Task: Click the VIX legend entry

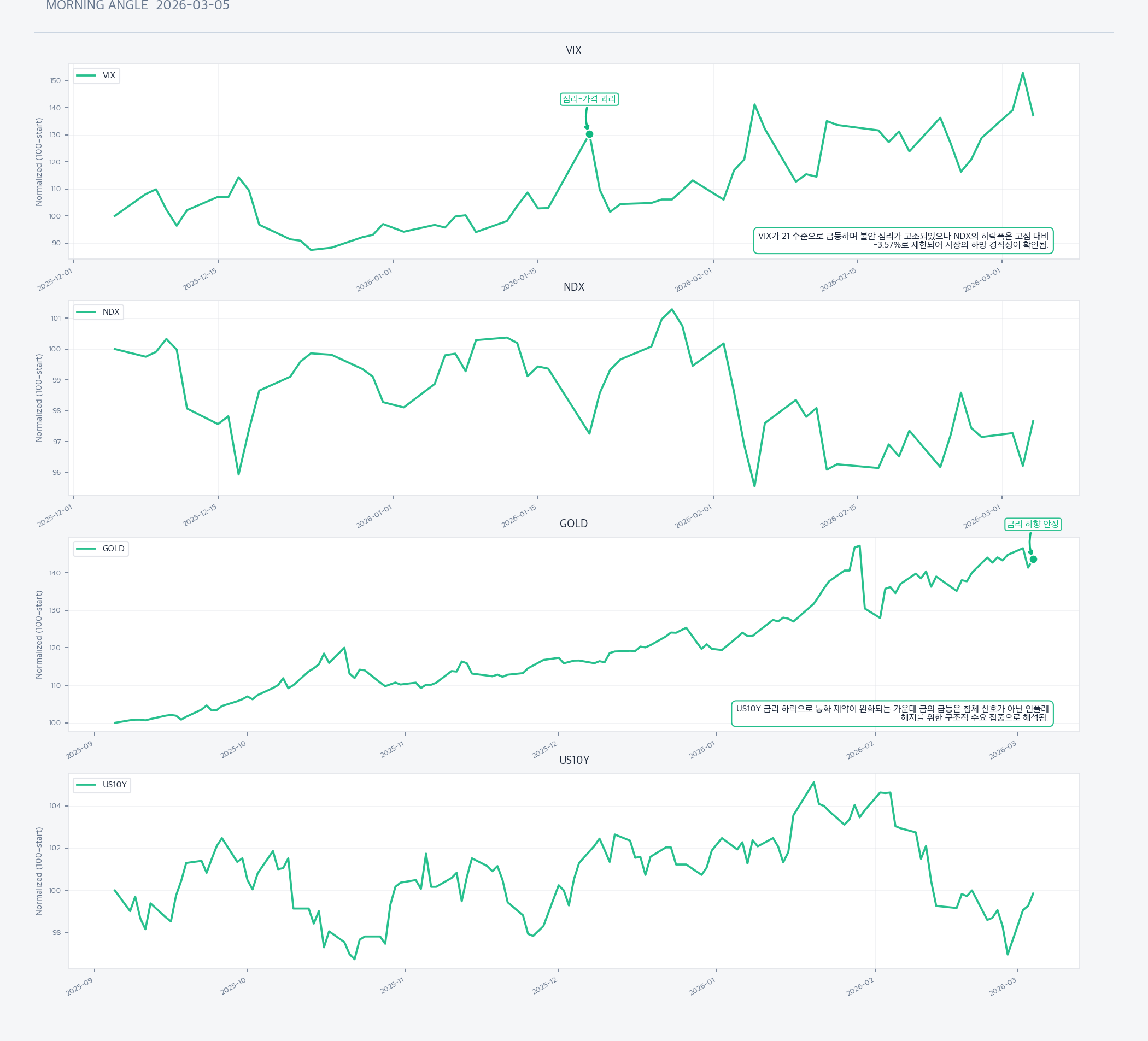Action: (96, 76)
